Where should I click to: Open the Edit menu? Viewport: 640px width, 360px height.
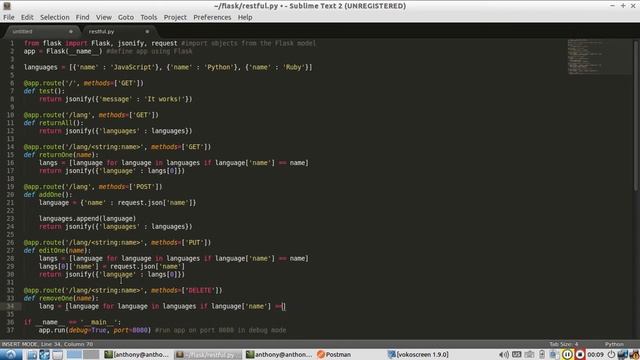[27, 17]
